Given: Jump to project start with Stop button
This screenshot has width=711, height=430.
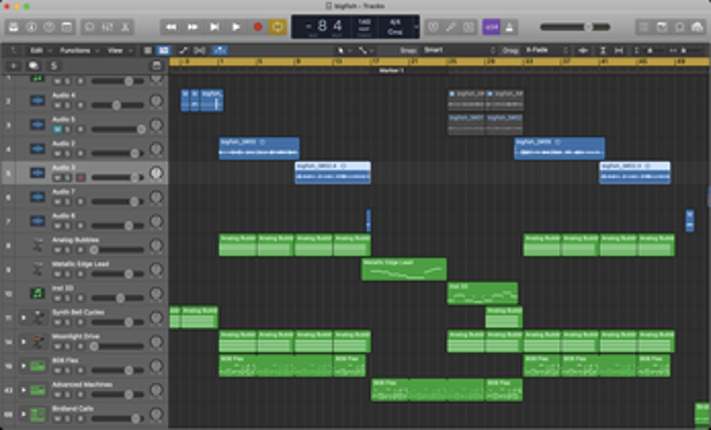Looking at the screenshot, I should point(214,27).
